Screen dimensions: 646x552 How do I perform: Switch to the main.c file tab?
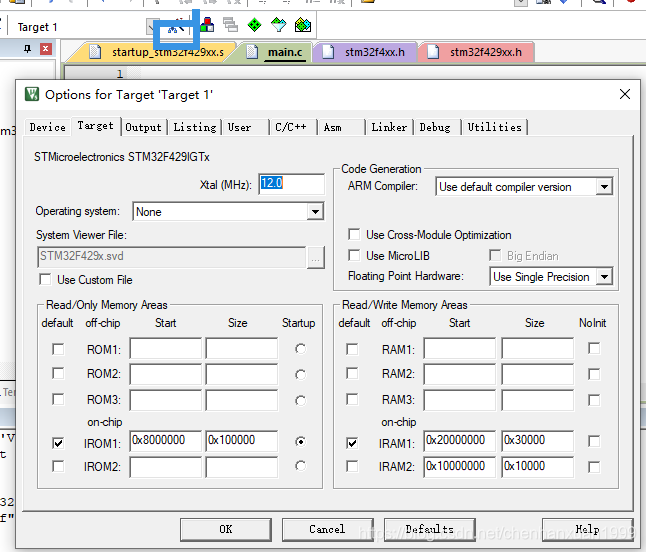point(276,52)
